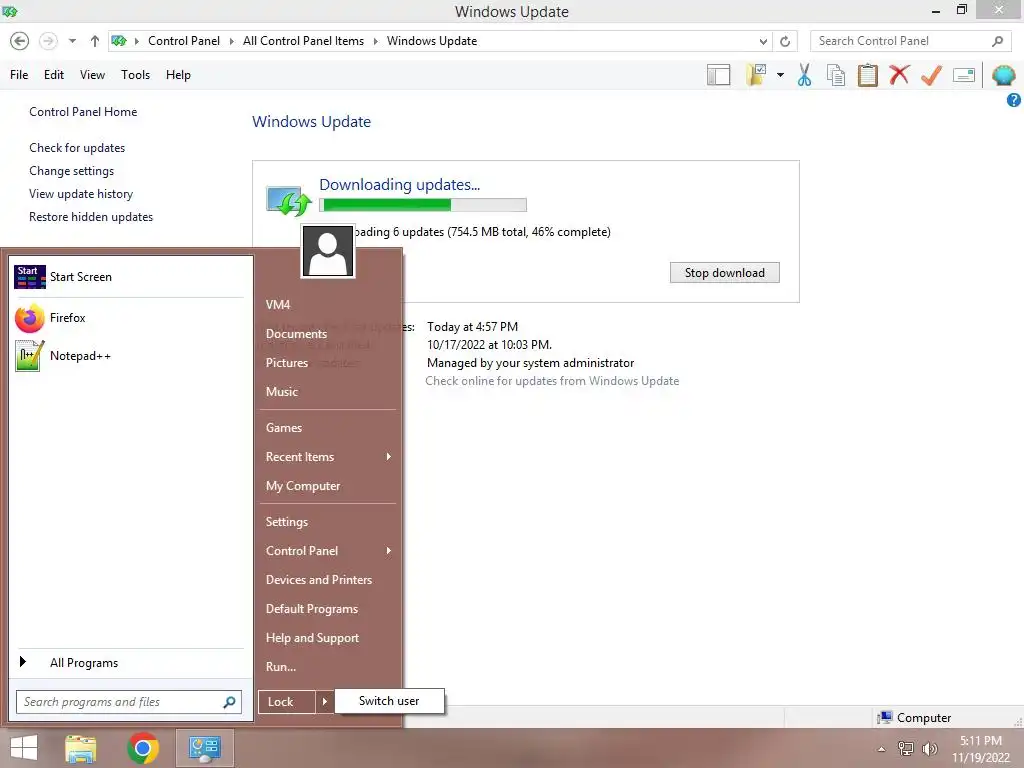Click the Forward navigation arrow
The height and width of the screenshot is (768, 1024).
point(48,41)
